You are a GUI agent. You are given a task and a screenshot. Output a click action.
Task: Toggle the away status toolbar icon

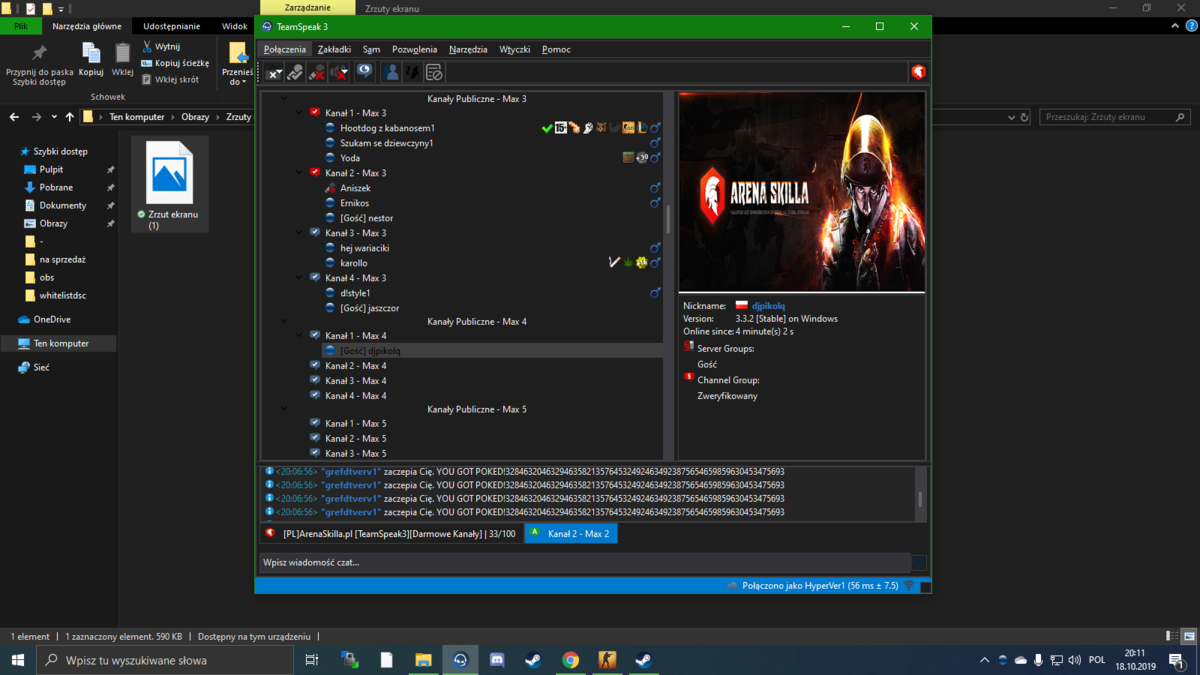[x=273, y=72]
